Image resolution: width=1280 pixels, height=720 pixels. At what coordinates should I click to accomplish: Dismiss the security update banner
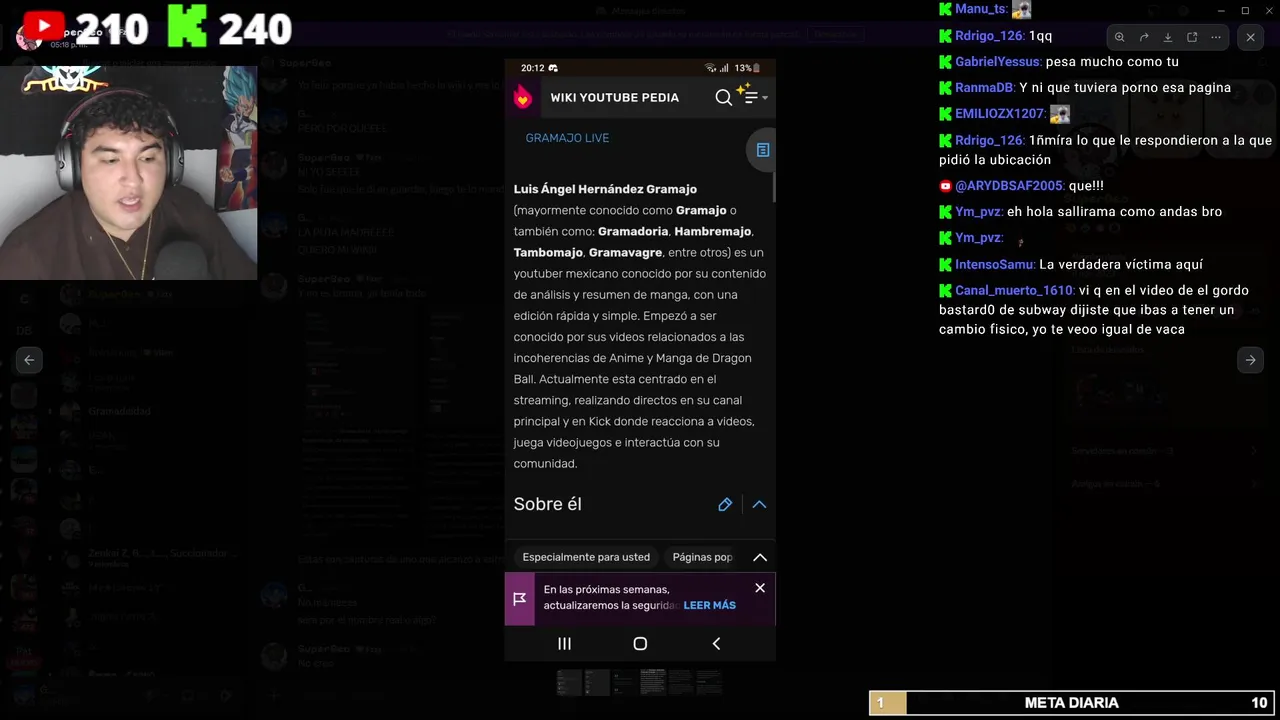760,588
